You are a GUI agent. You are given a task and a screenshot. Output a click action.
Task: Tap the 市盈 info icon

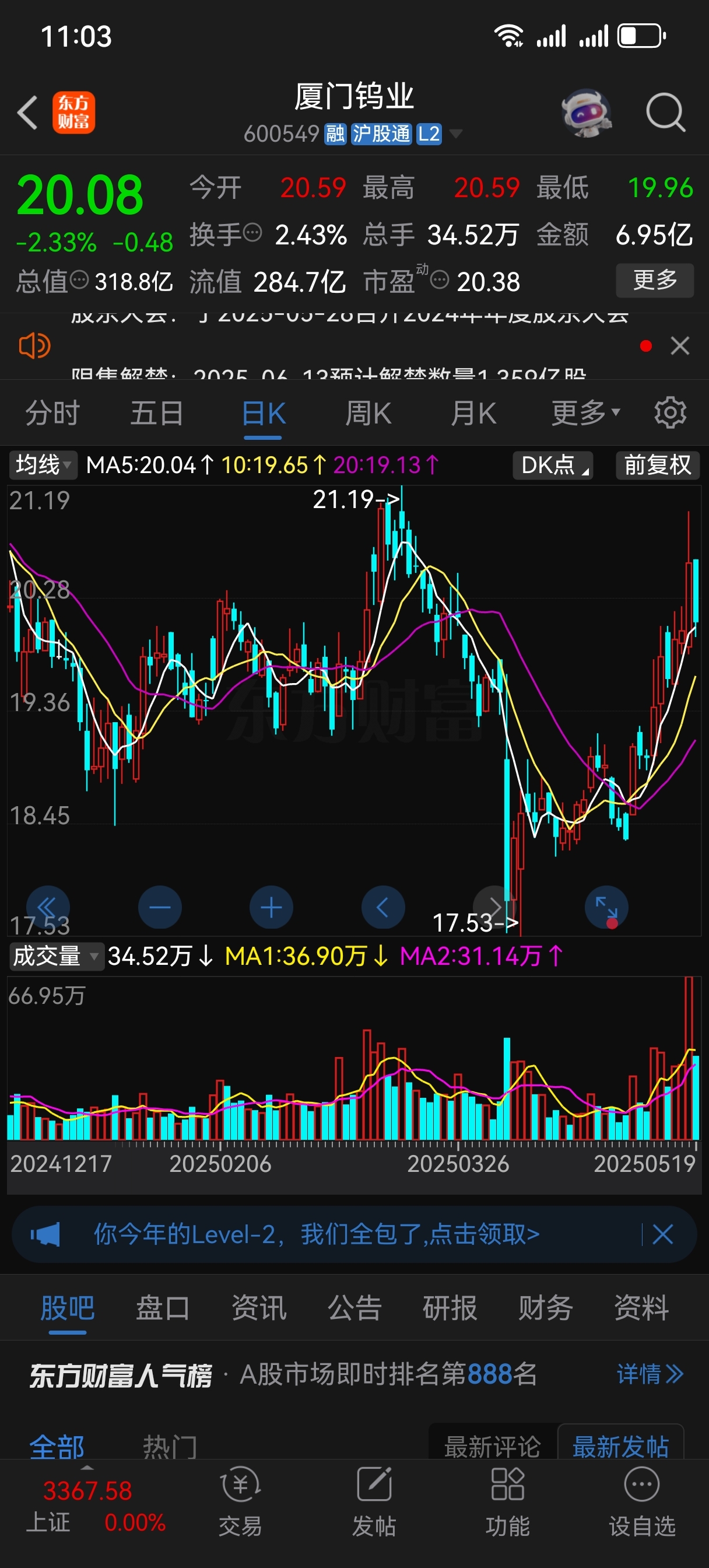click(440, 280)
